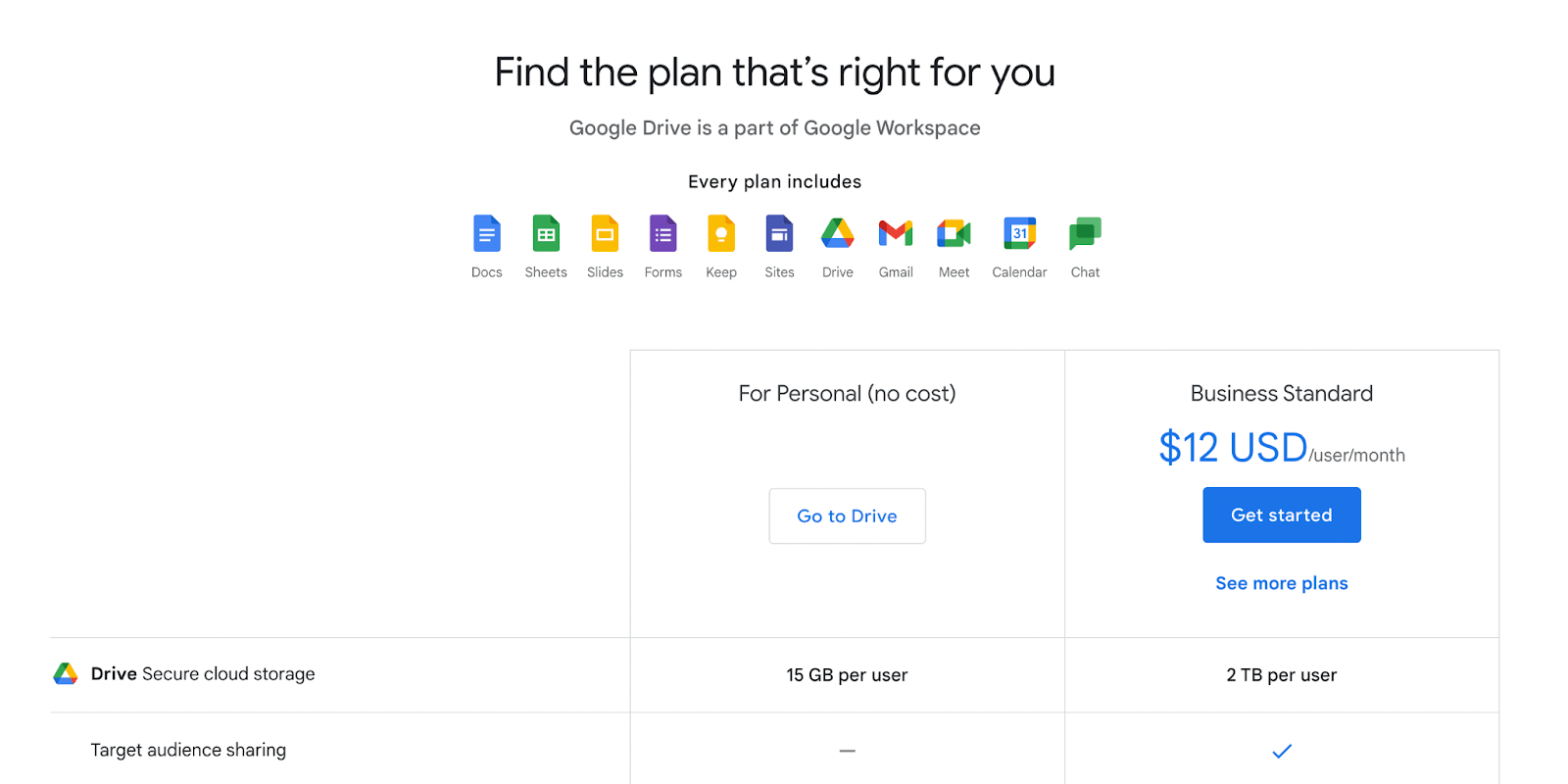Click the Chat icon

(1084, 233)
